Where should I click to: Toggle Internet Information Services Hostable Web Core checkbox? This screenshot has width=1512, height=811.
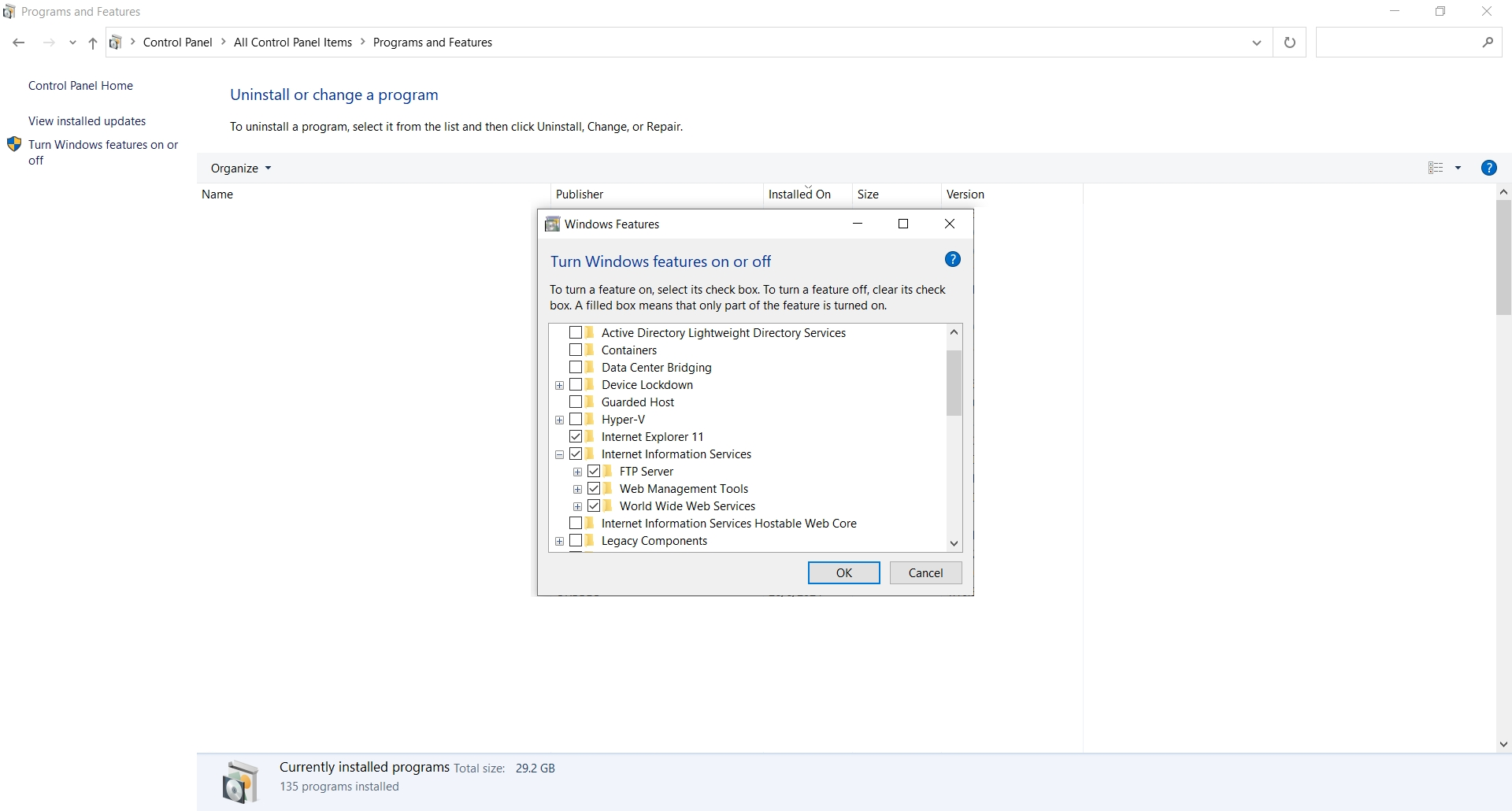click(576, 524)
